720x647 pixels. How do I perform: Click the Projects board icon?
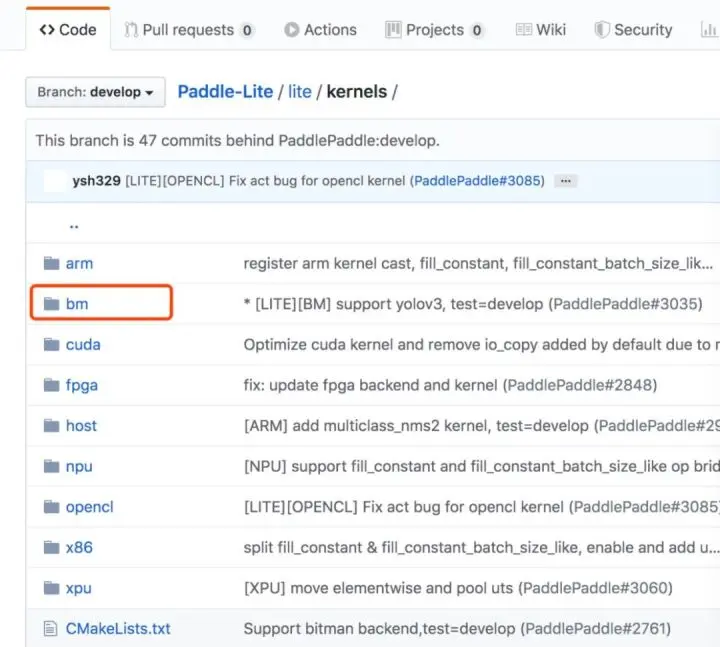pos(393,30)
